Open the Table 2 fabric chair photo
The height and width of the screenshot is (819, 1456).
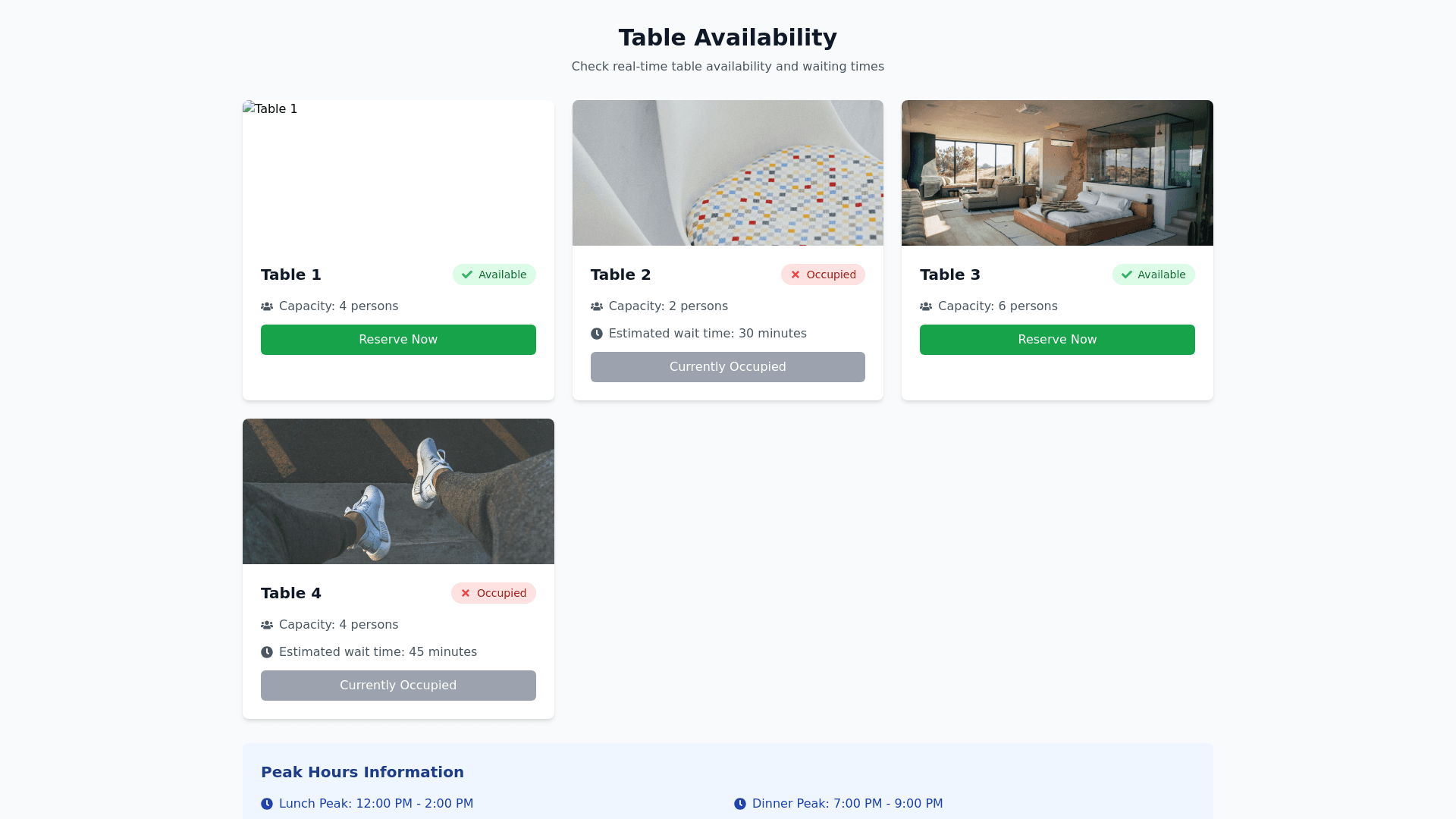pyautogui.click(x=727, y=173)
